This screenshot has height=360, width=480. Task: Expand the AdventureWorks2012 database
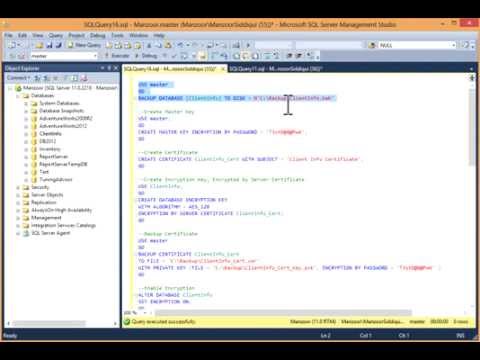click(26, 126)
